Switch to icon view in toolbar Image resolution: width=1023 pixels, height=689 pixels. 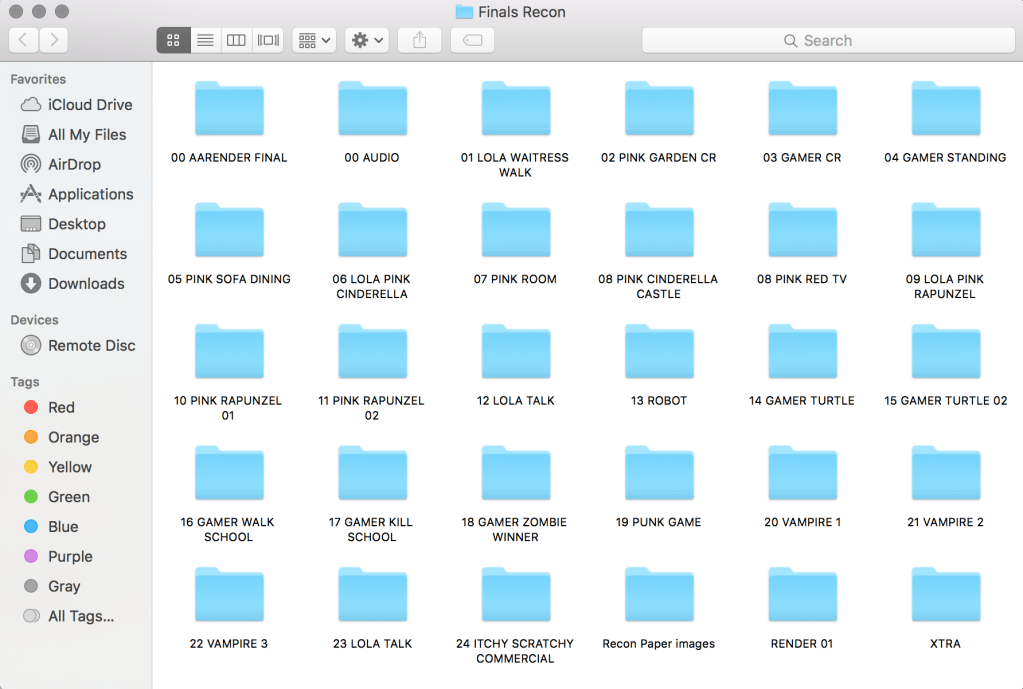coord(173,40)
